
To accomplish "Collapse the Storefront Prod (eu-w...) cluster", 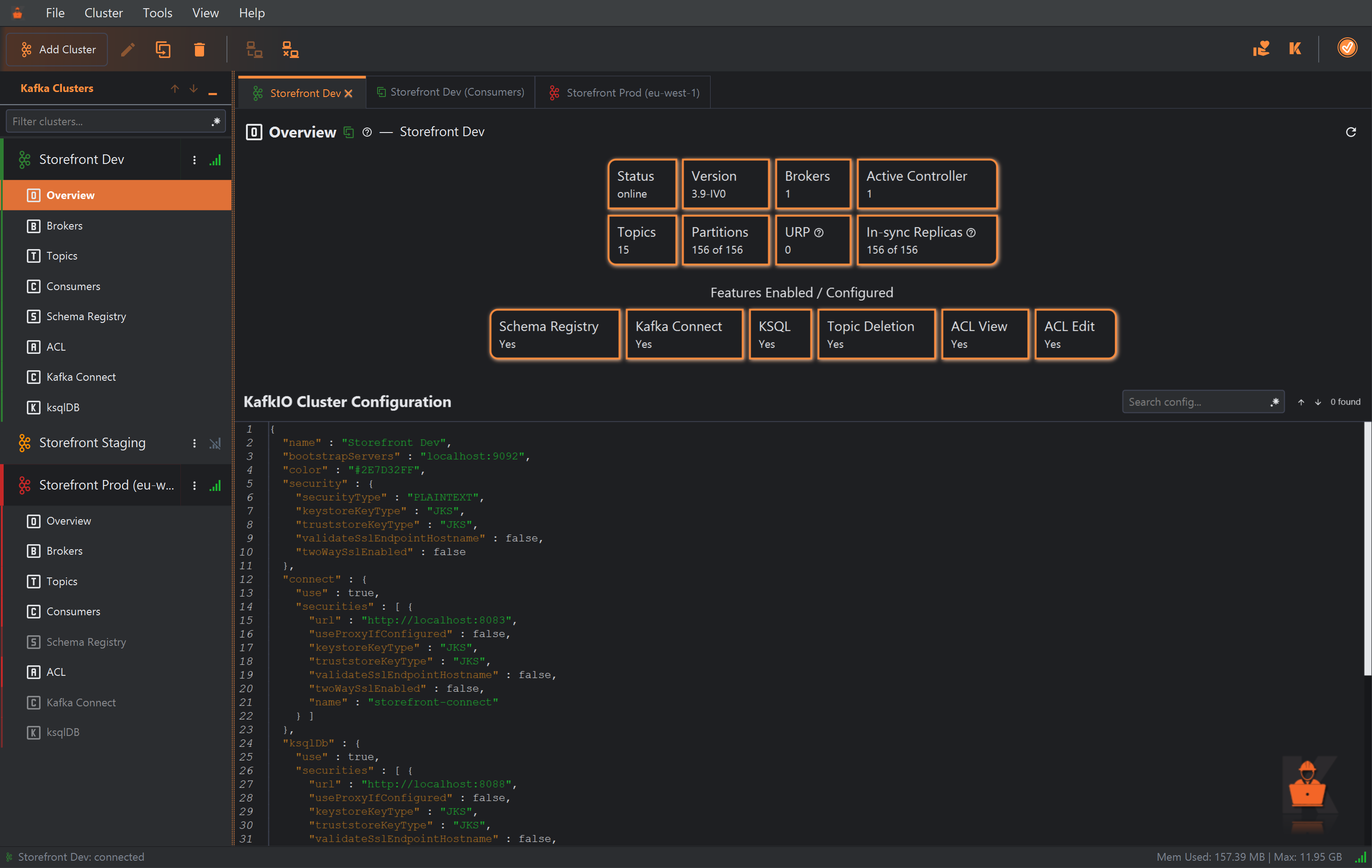I will (107, 486).
